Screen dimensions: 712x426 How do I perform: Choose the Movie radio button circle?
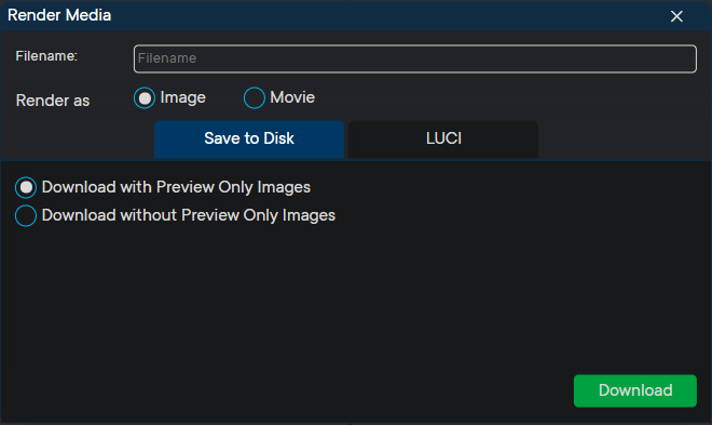tap(255, 98)
